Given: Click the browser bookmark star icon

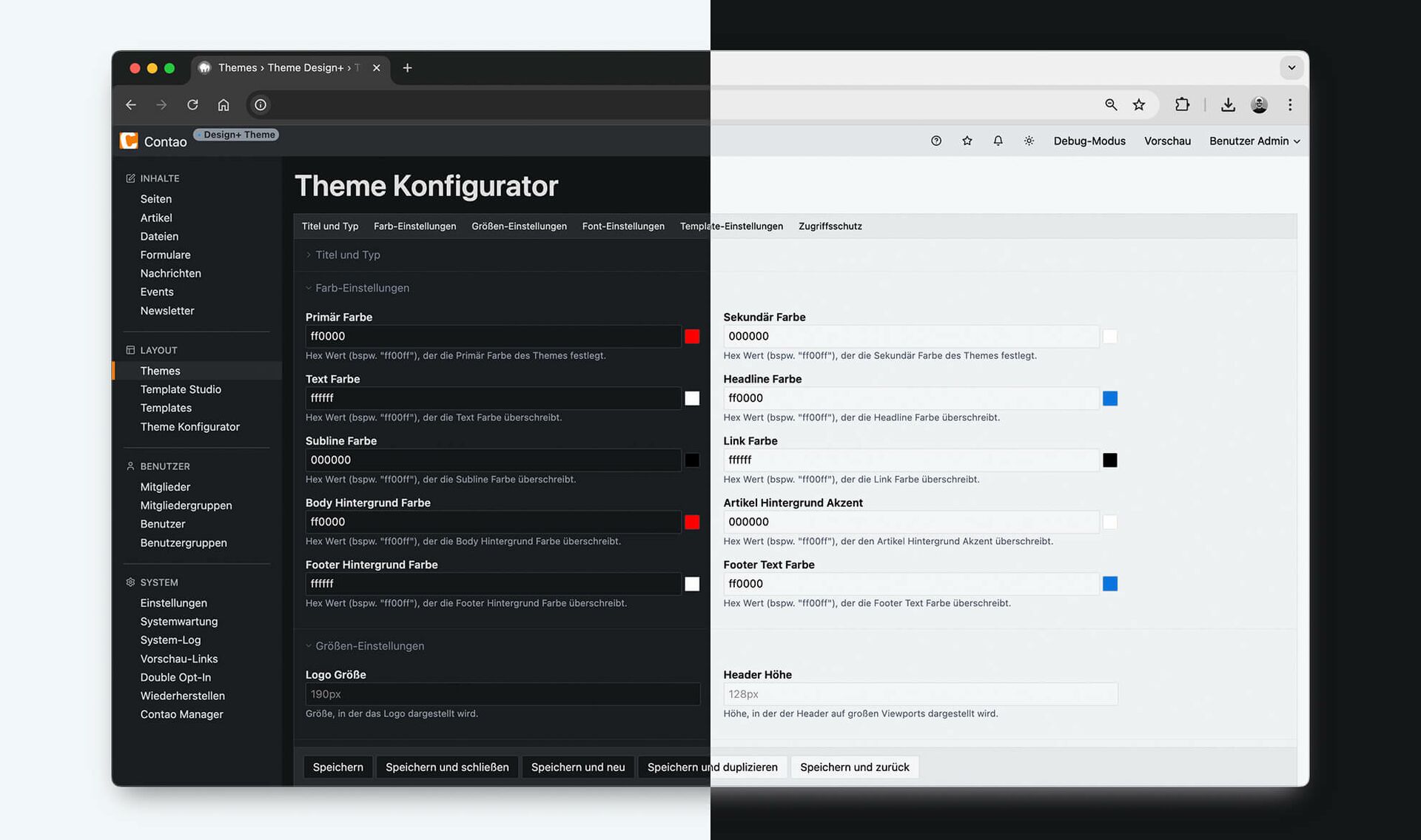Looking at the screenshot, I should (x=1139, y=105).
